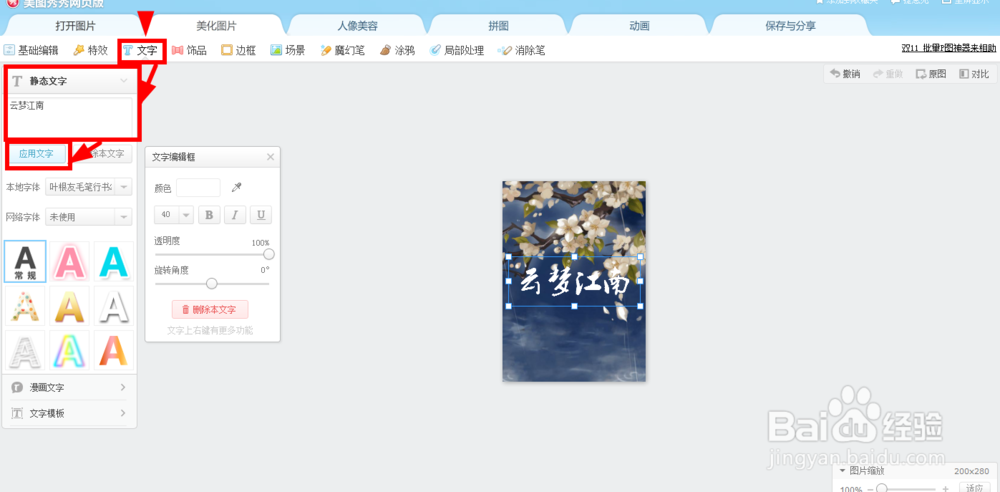
Task: Toggle italic I formatting
Action: [x=235, y=215]
